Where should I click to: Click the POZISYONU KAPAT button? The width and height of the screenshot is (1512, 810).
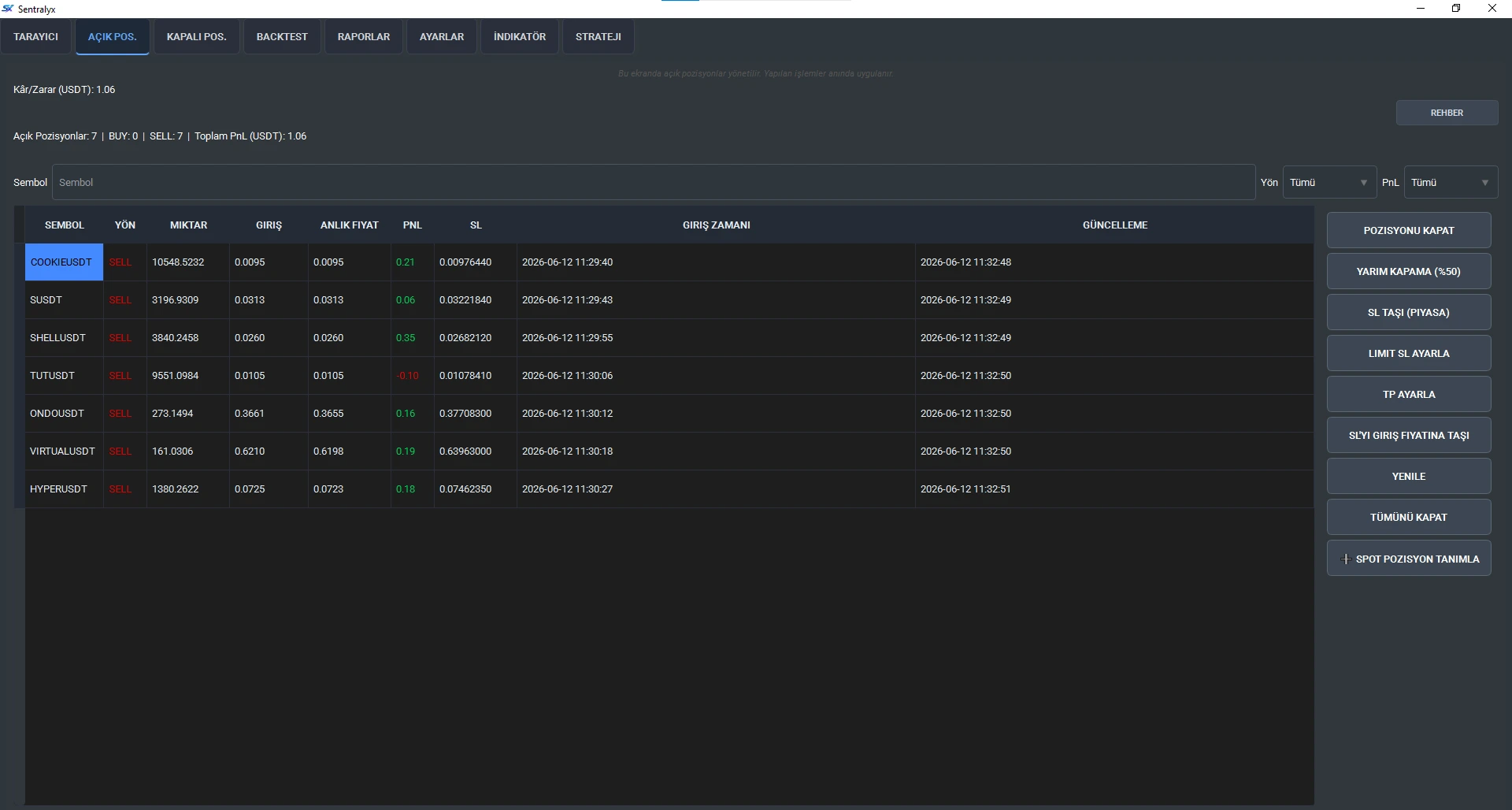coord(1409,230)
